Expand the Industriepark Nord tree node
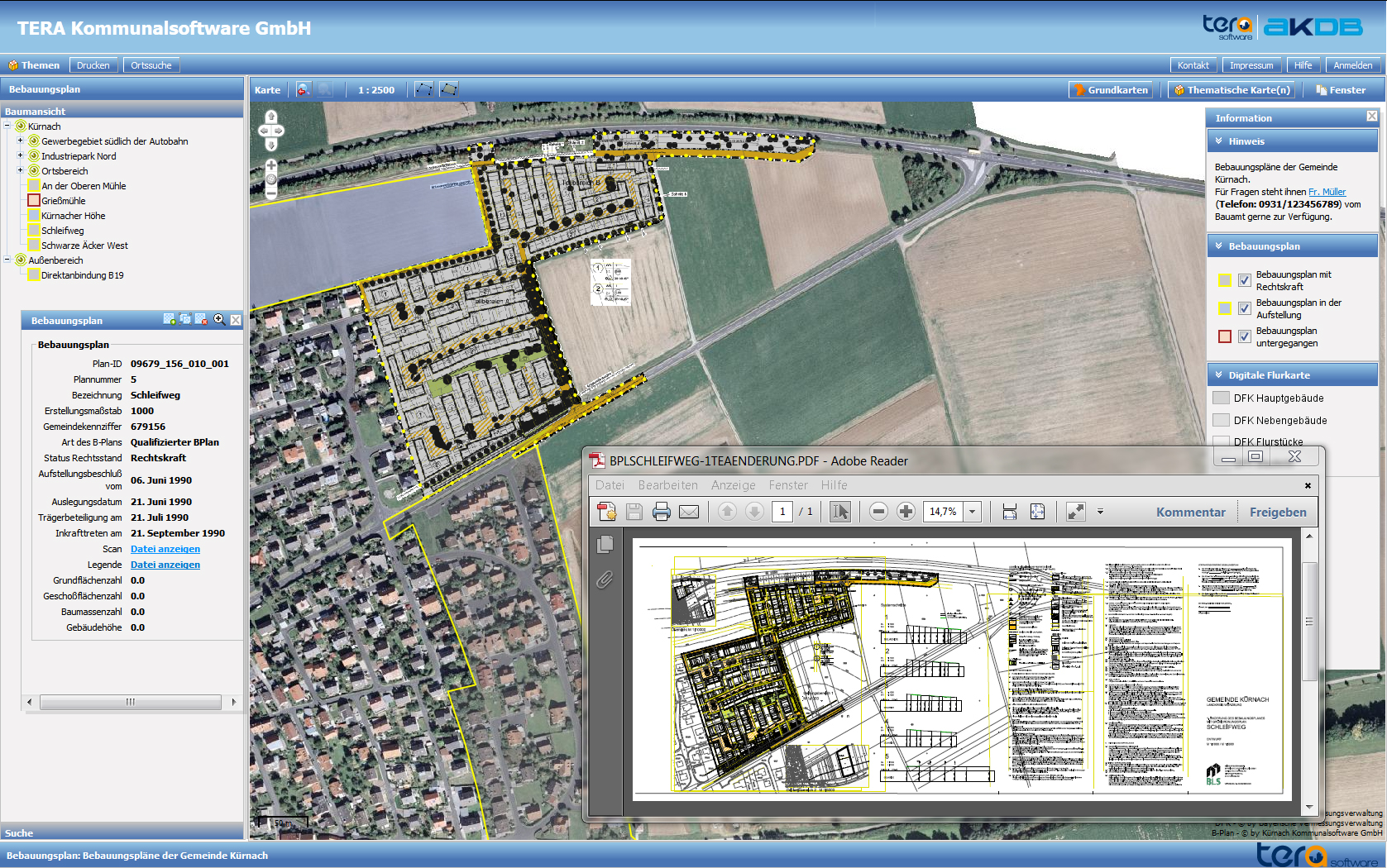Viewport: 1387px width, 868px height. tap(21, 155)
